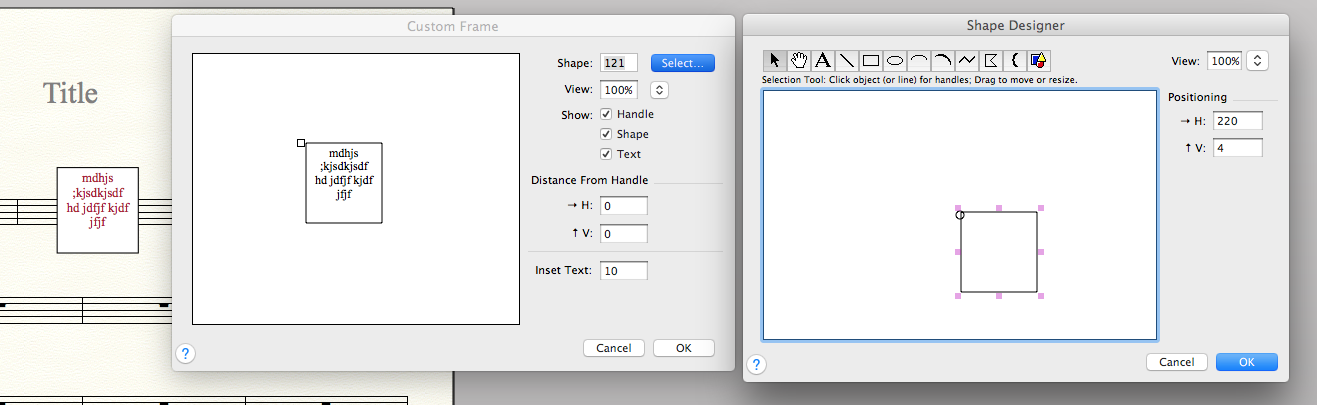Open Custom Frame View percentage dropdown
The width and height of the screenshot is (1317, 405).
pyautogui.click(x=659, y=89)
